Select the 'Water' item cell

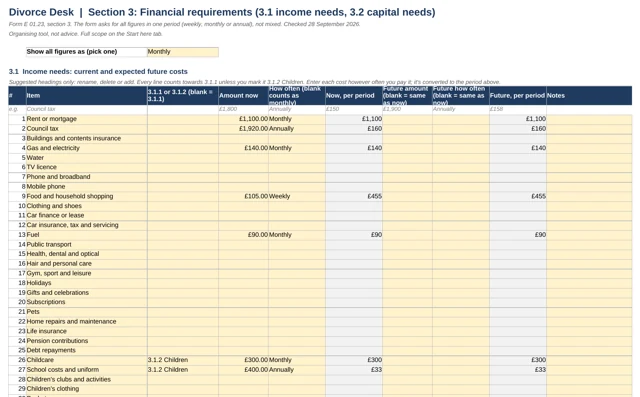pos(87,157)
